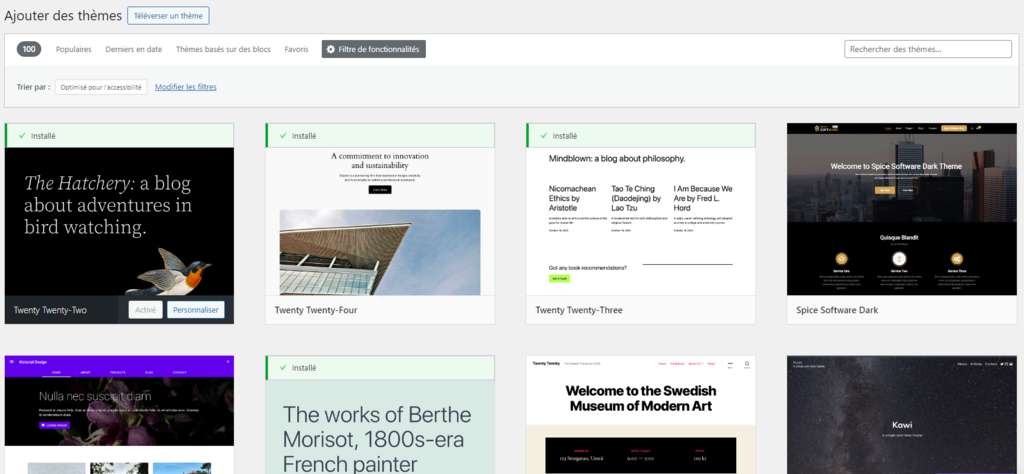The width and height of the screenshot is (1024, 474).
Task: Show the Favoris tab
Action: pos(296,49)
